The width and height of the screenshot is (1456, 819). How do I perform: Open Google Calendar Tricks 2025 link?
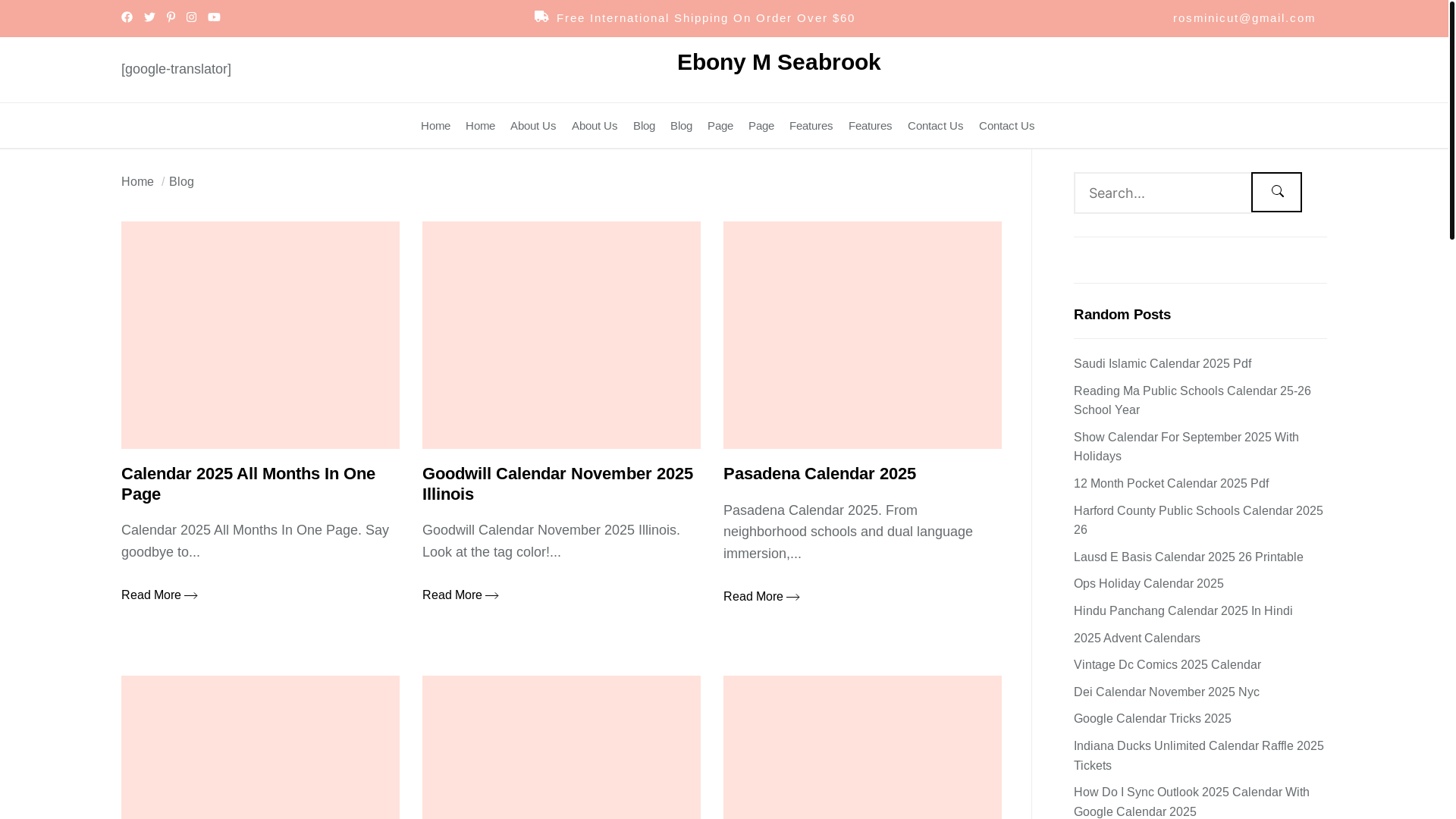tap(1152, 719)
